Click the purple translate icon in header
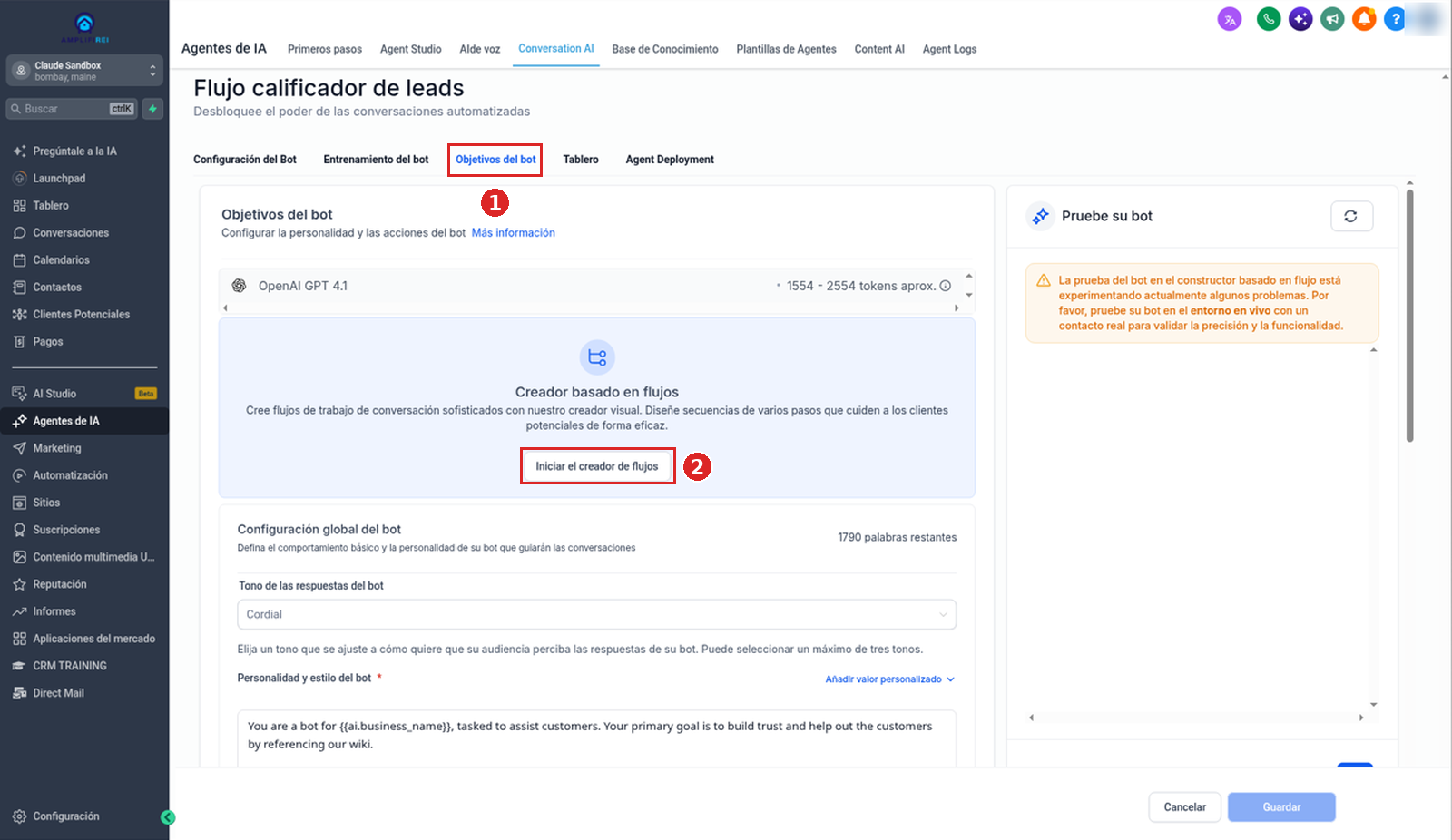 point(1230,19)
